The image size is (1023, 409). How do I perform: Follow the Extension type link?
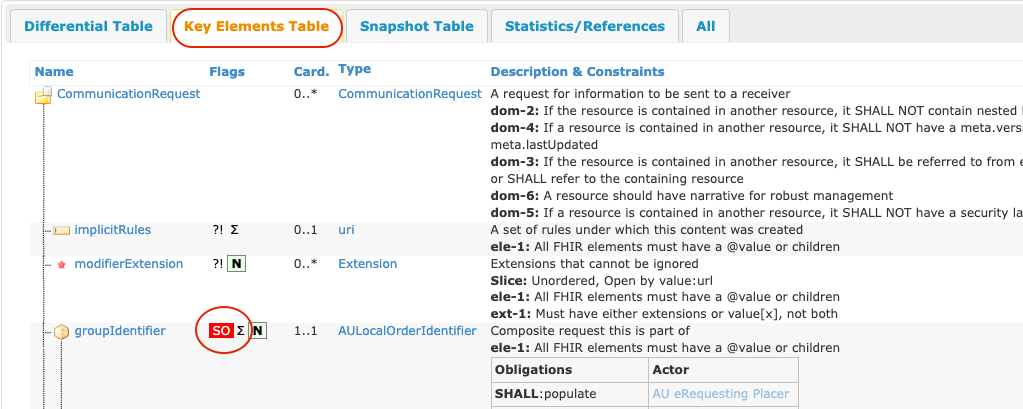pyautogui.click(x=367, y=264)
